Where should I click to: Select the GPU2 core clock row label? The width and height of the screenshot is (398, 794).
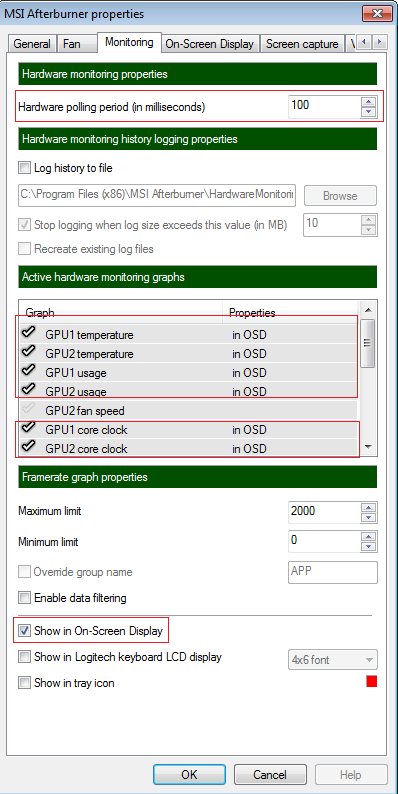coord(86,449)
